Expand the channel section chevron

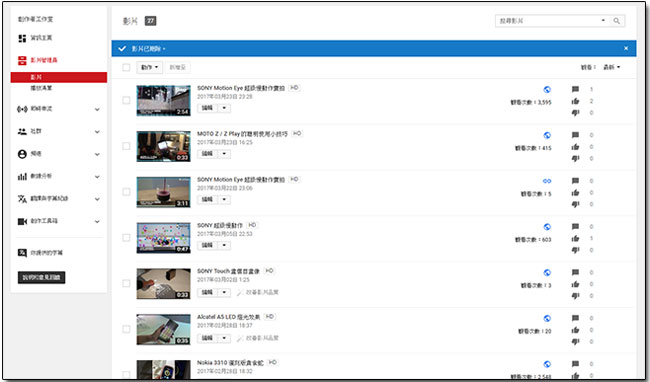coord(97,154)
